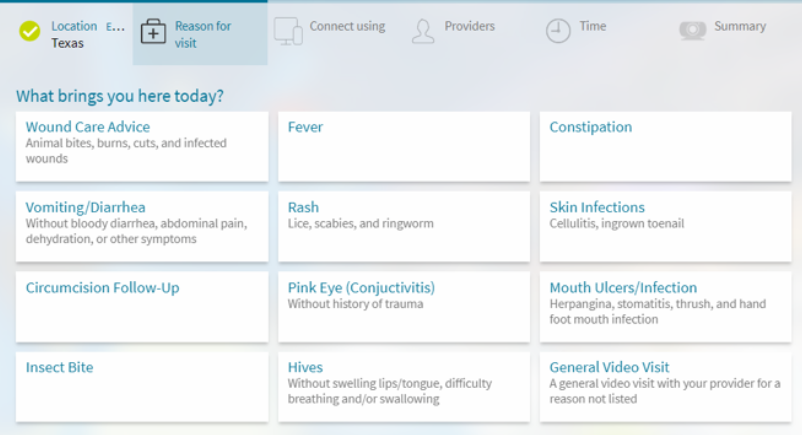Choose the Rash option

point(404,226)
